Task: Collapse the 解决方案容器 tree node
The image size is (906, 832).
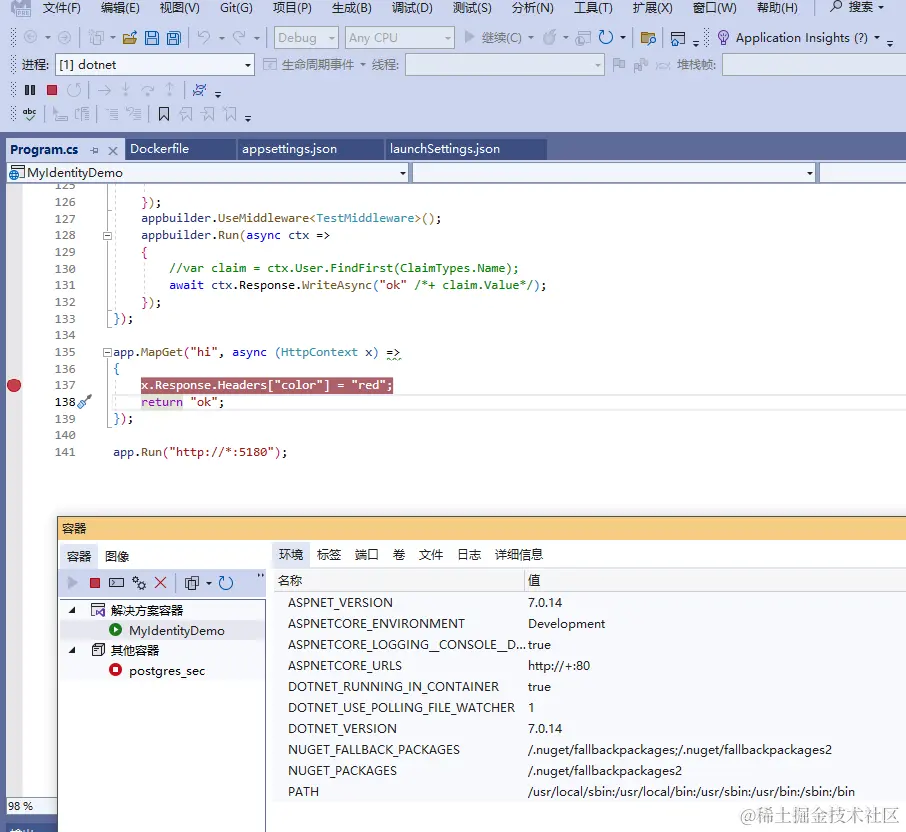Action: click(72, 610)
